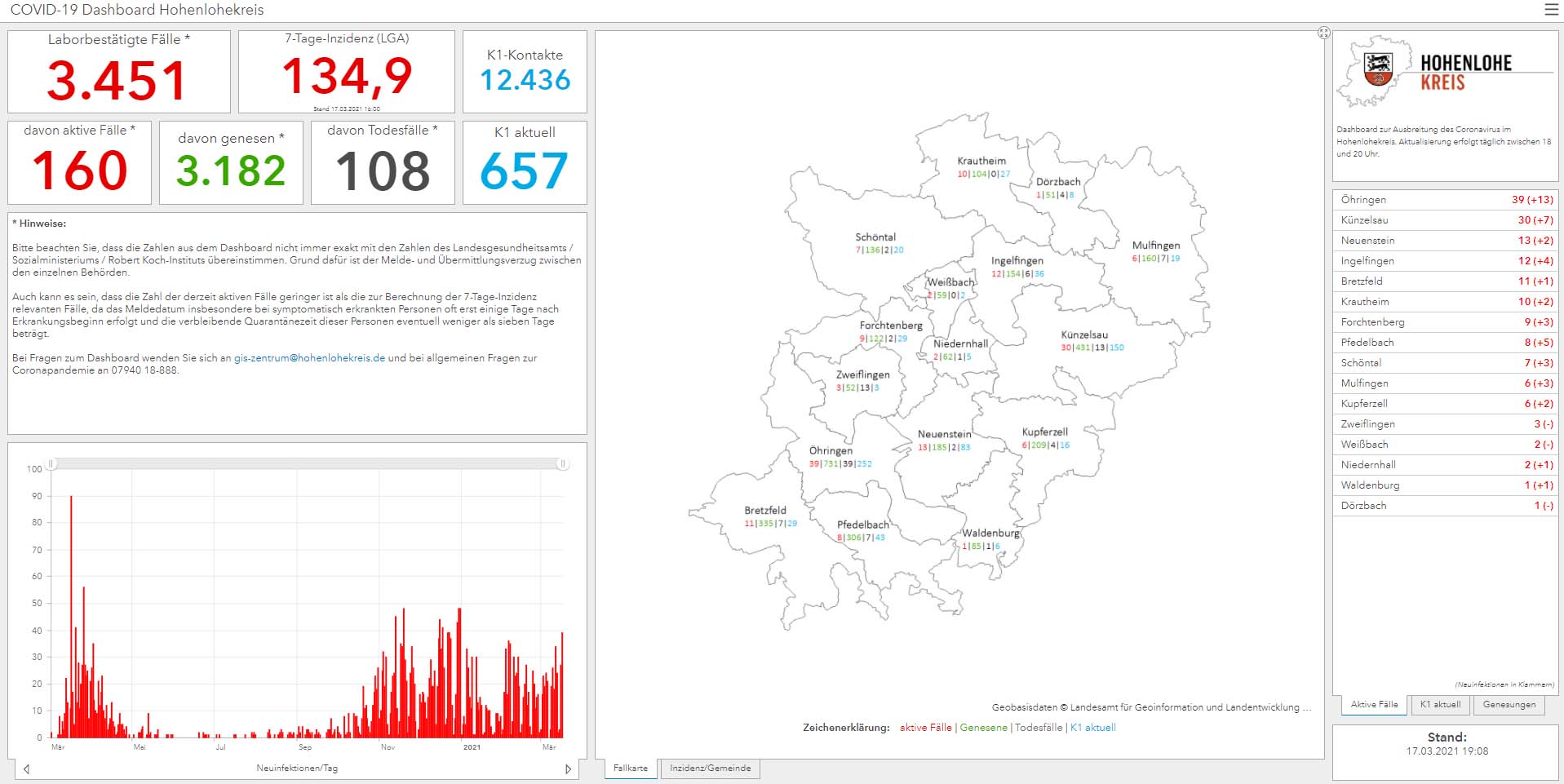Switch to the Fallkarte tab
The height and width of the screenshot is (784, 1564).
click(x=630, y=768)
